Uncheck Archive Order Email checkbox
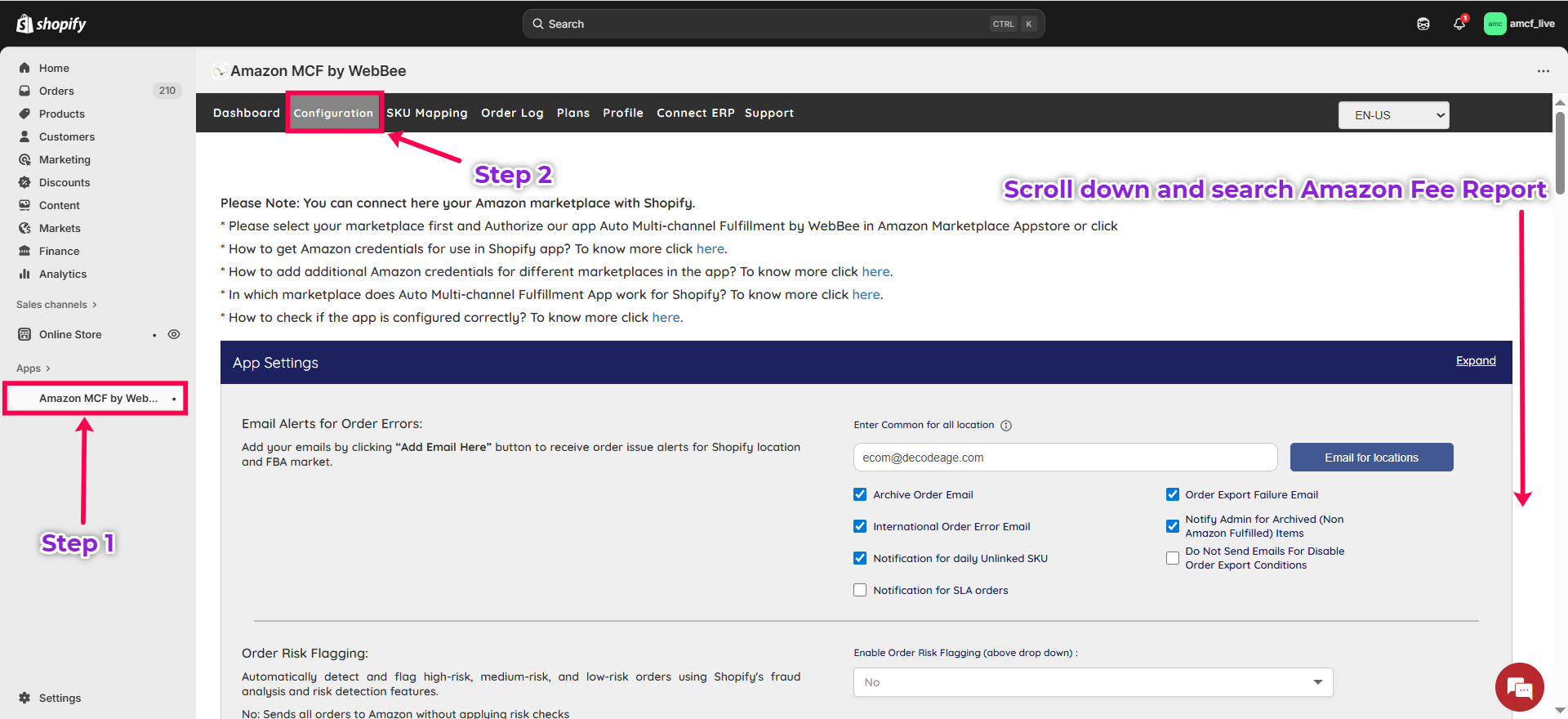Viewport: 1568px width, 719px height. [860, 494]
